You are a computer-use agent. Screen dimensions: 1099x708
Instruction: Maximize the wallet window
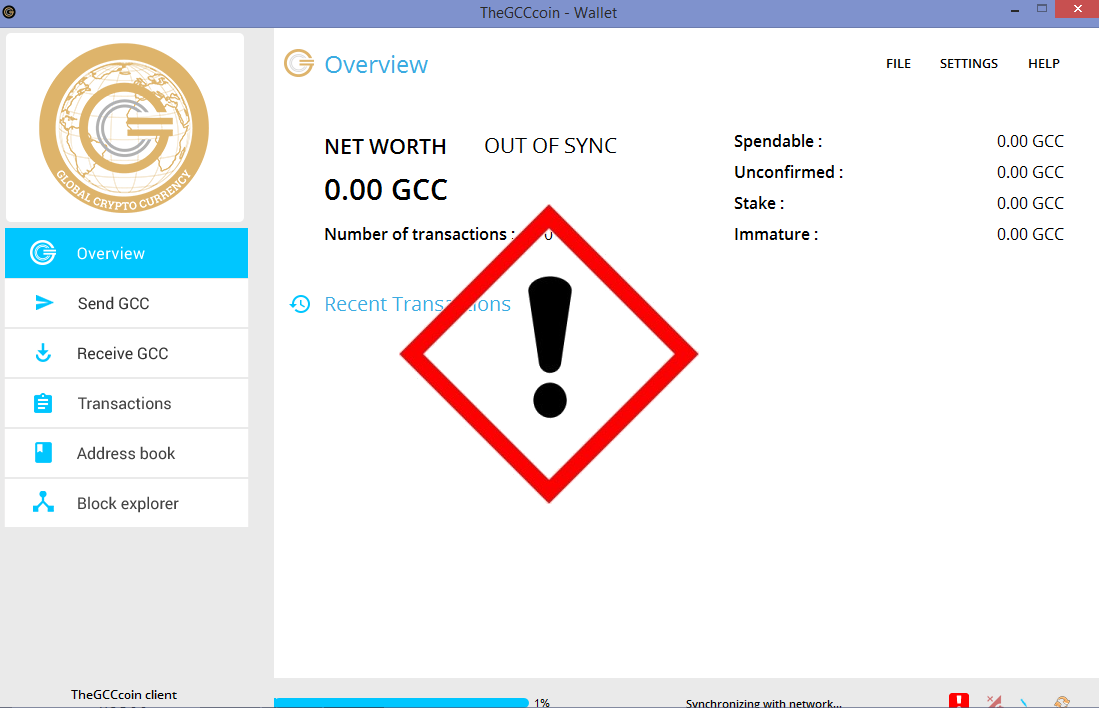point(1042,9)
